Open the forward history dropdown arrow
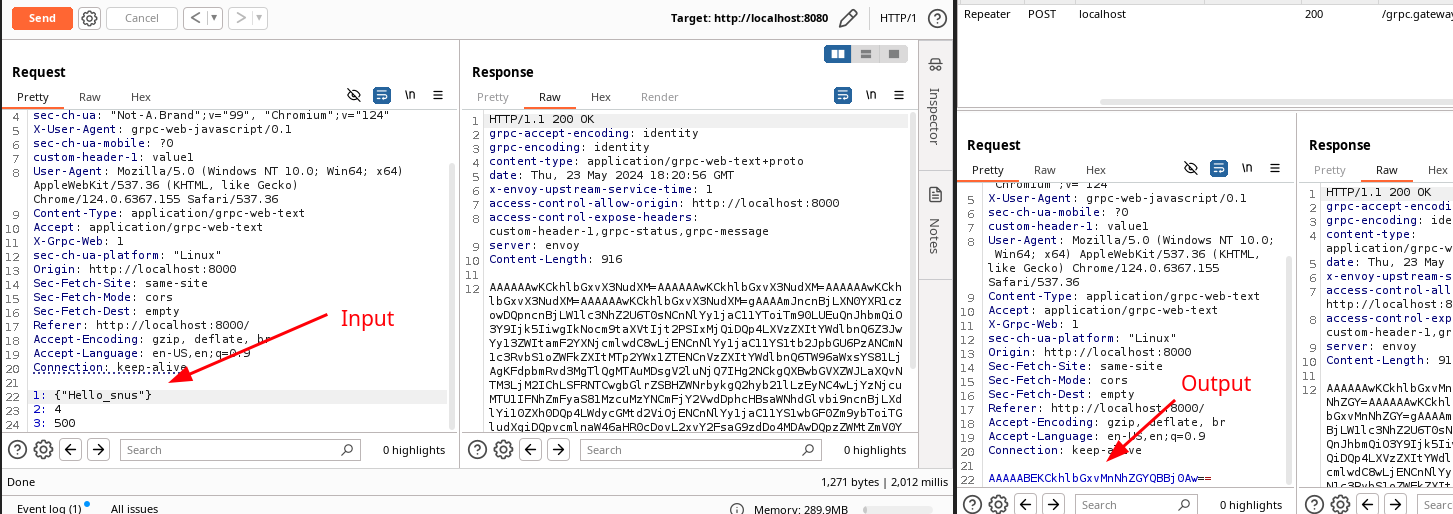Screen dimensions: 1453x514 coord(260,18)
